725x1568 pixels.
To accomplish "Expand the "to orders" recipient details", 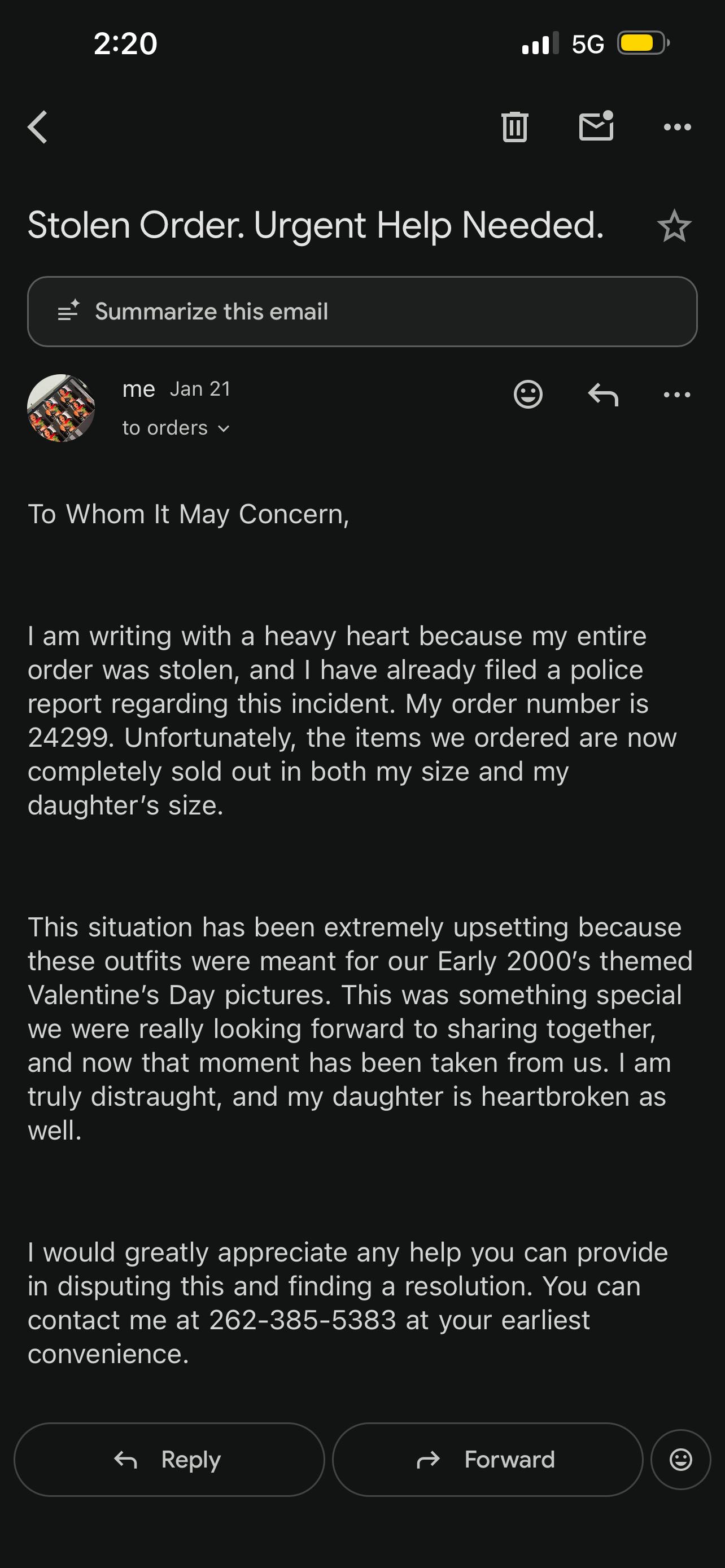I will 176,428.
